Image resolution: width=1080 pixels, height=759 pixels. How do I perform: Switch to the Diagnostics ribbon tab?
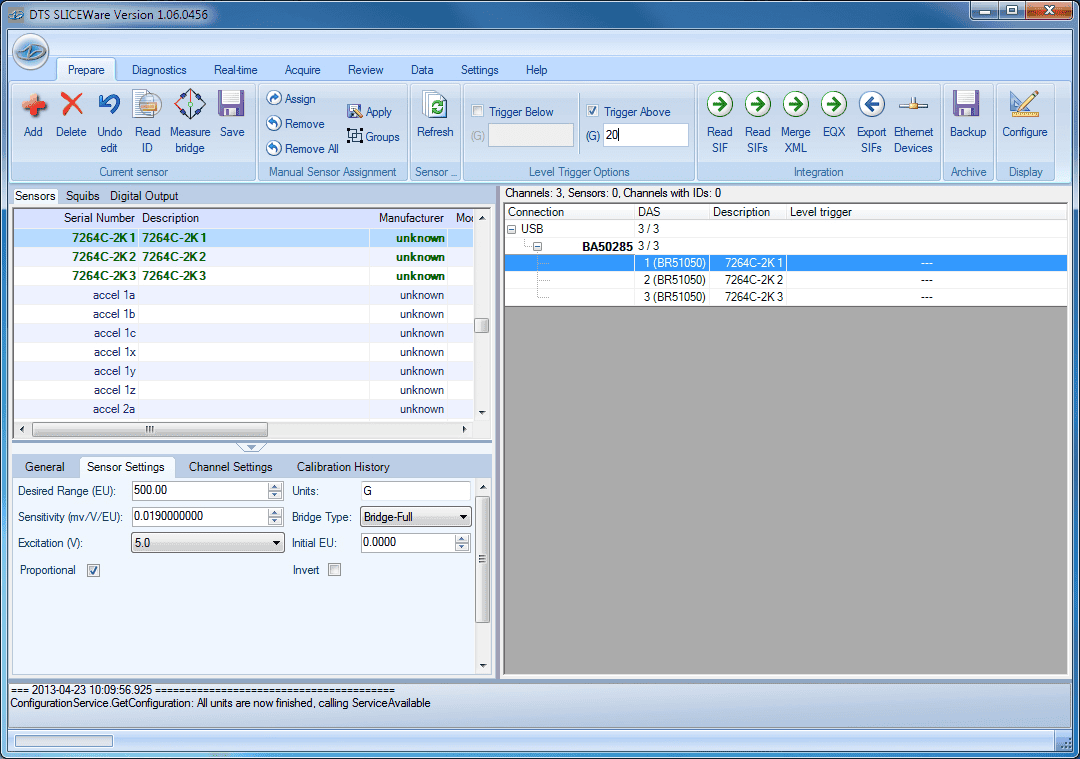coord(159,70)
